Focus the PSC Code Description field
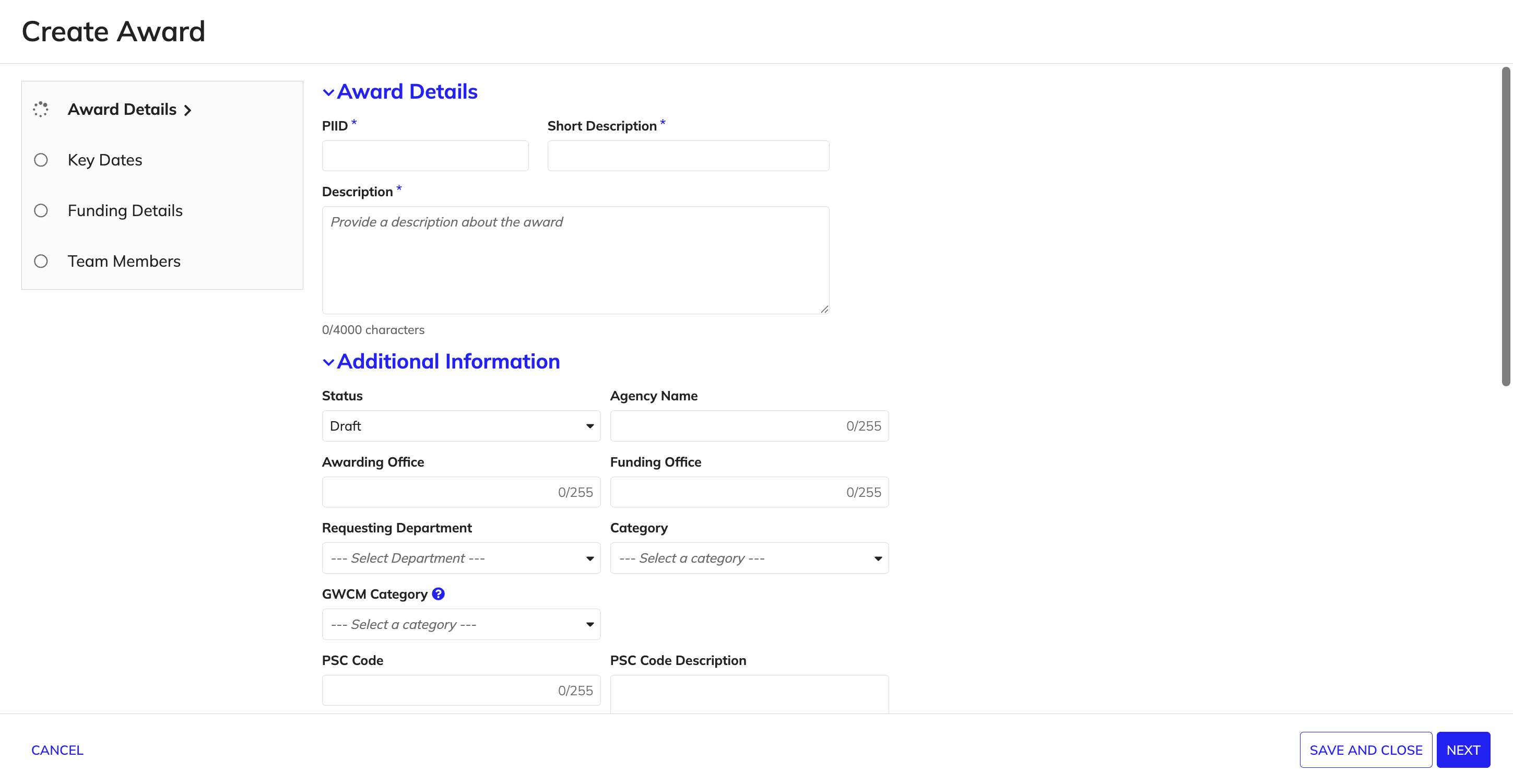Image resolution: width=1513 pixels, height=784 pixels. (749, 694)
